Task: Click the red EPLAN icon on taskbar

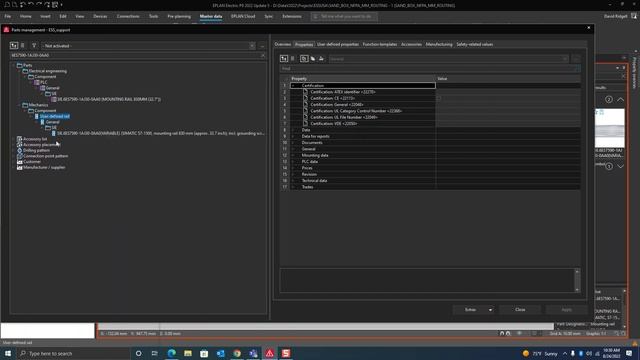Action: pyautogui.click(x=269, y=353)
